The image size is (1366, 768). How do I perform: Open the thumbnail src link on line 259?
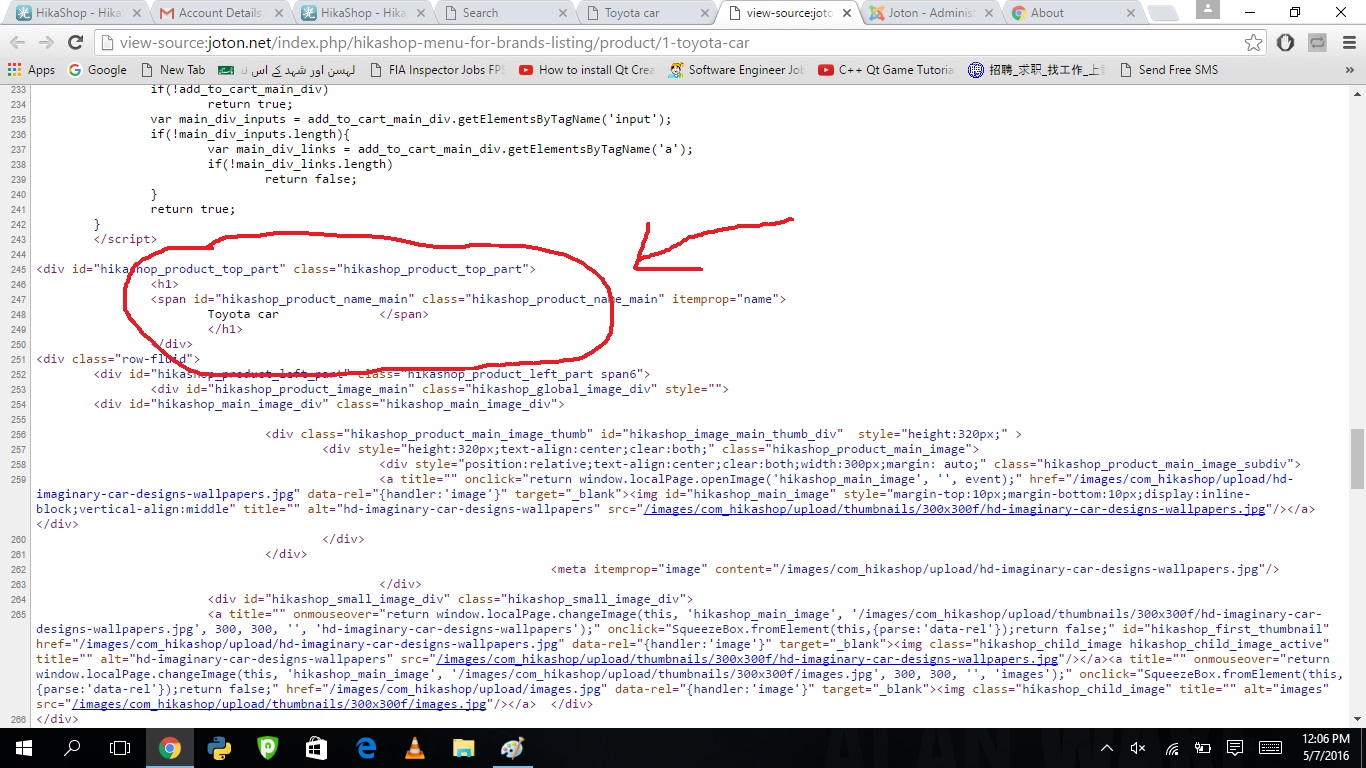(955, 509)
